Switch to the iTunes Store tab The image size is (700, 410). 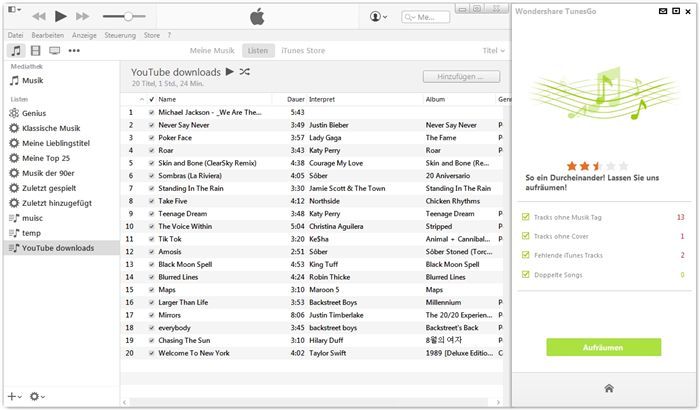point(303,50)
